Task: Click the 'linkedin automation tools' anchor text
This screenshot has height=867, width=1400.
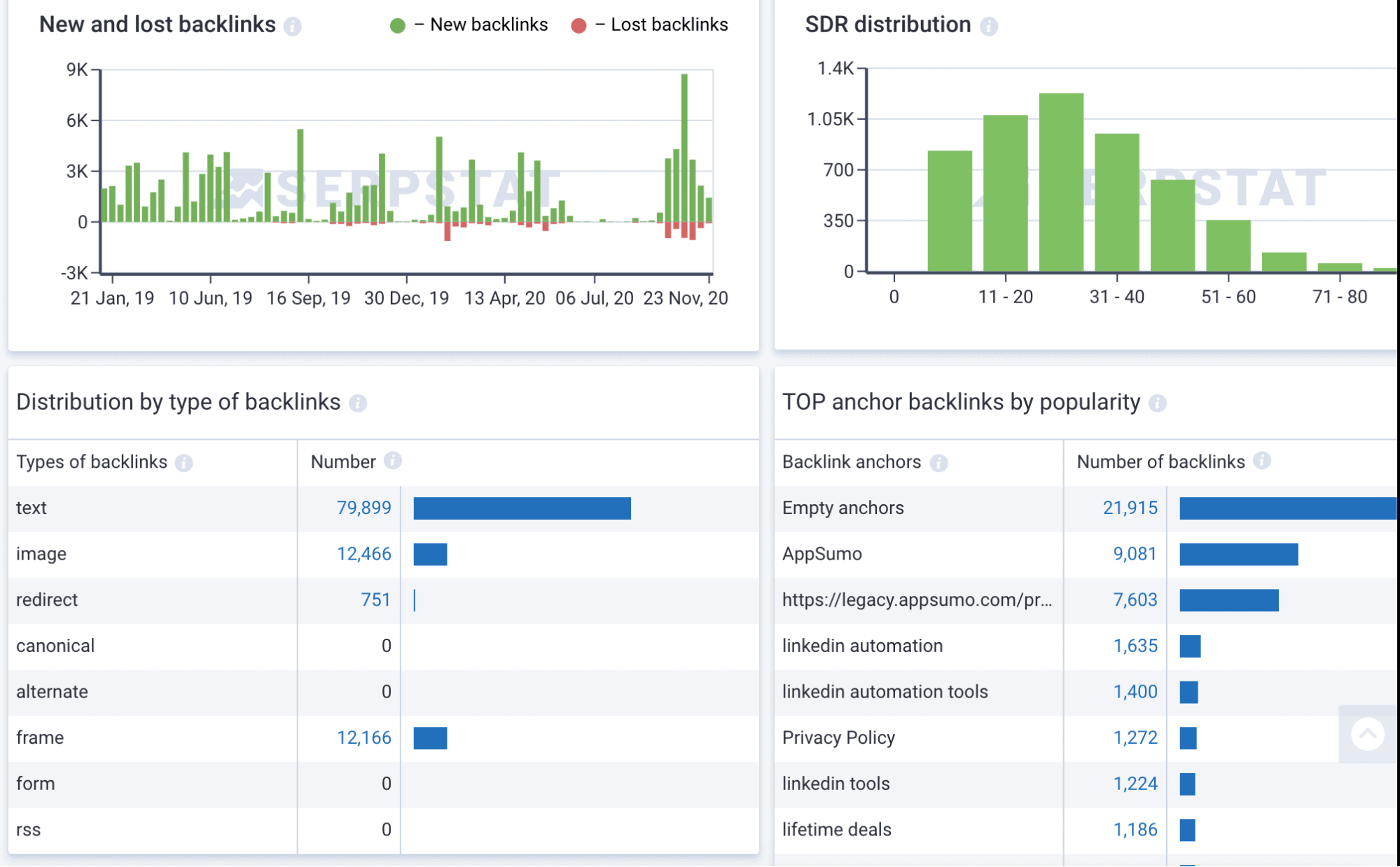Action: [885, 692]
